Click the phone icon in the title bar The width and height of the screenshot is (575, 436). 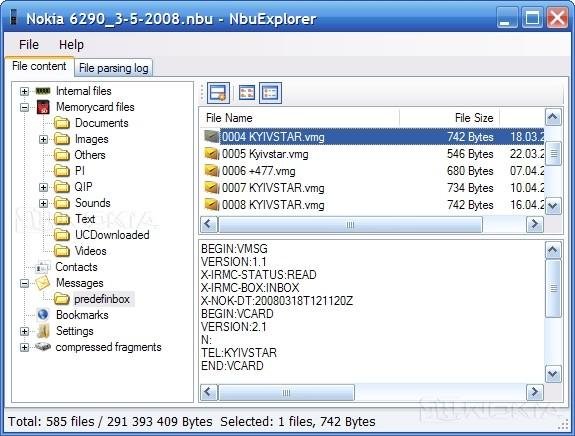coord(14,17)
